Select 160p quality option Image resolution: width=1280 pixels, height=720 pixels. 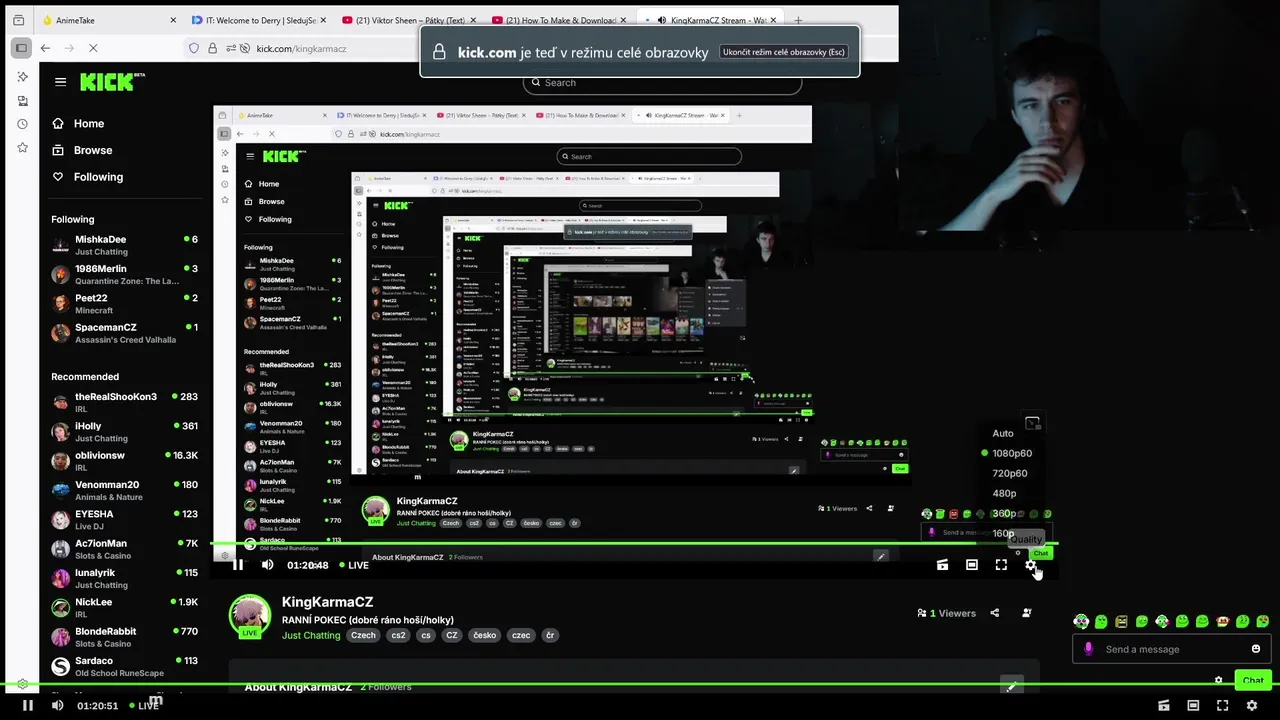point(1003,533)
